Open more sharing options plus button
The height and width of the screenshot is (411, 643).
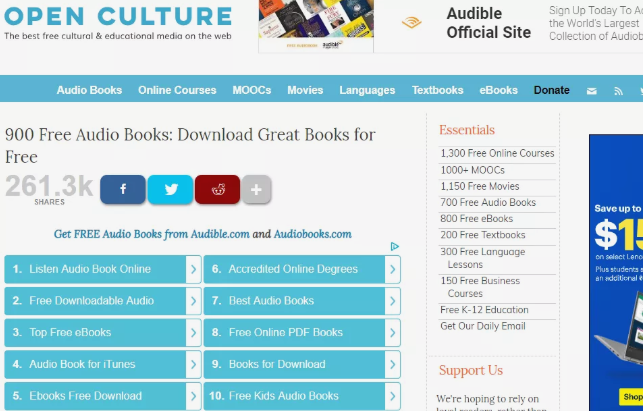tap(256, 189)
